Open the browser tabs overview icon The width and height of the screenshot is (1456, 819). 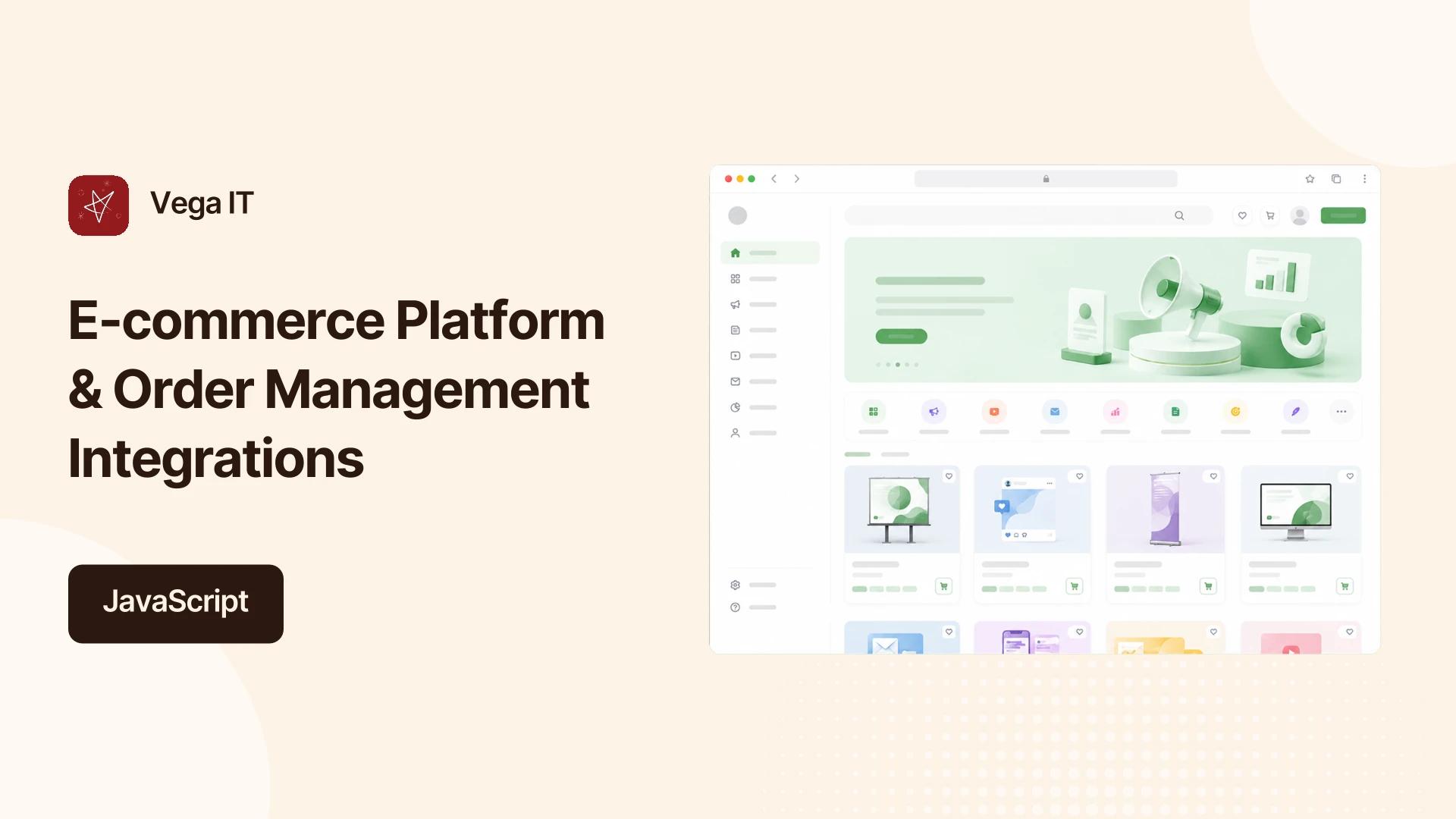coord(1336,179)
